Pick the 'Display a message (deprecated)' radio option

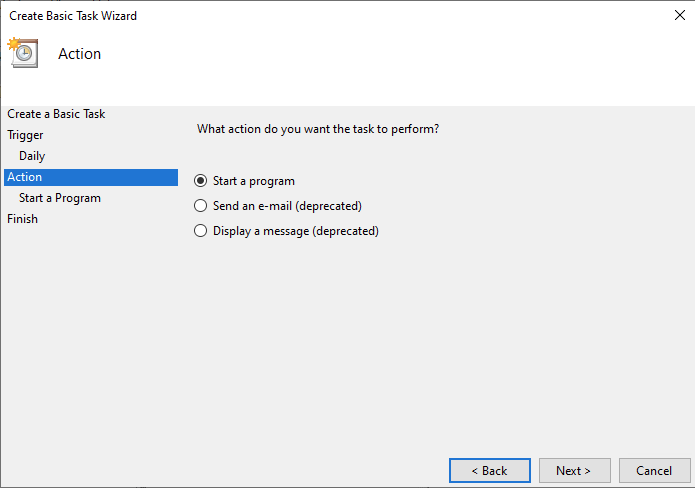(x=200, y=231)
